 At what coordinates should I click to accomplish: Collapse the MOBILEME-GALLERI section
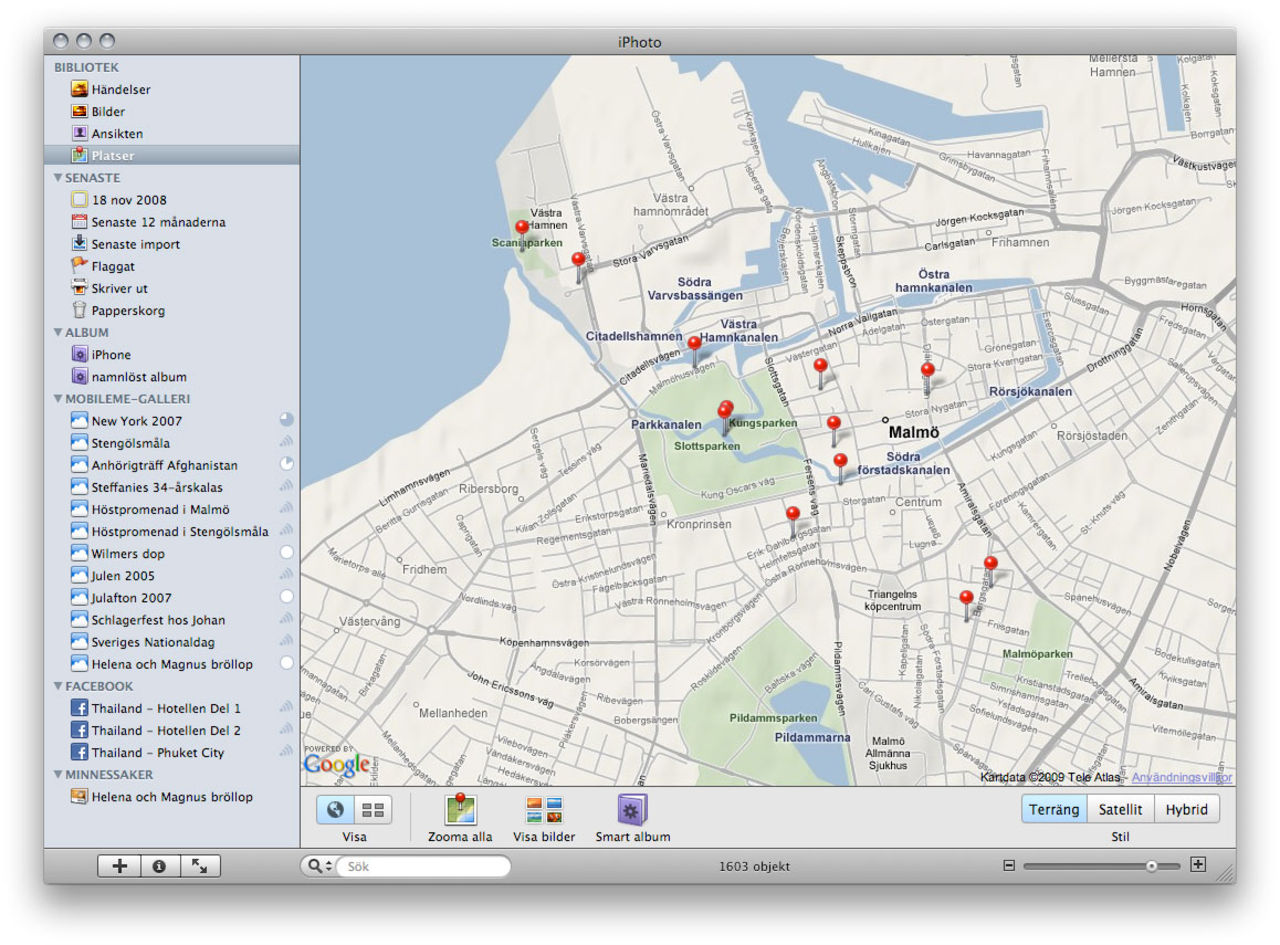pos(58,399)
